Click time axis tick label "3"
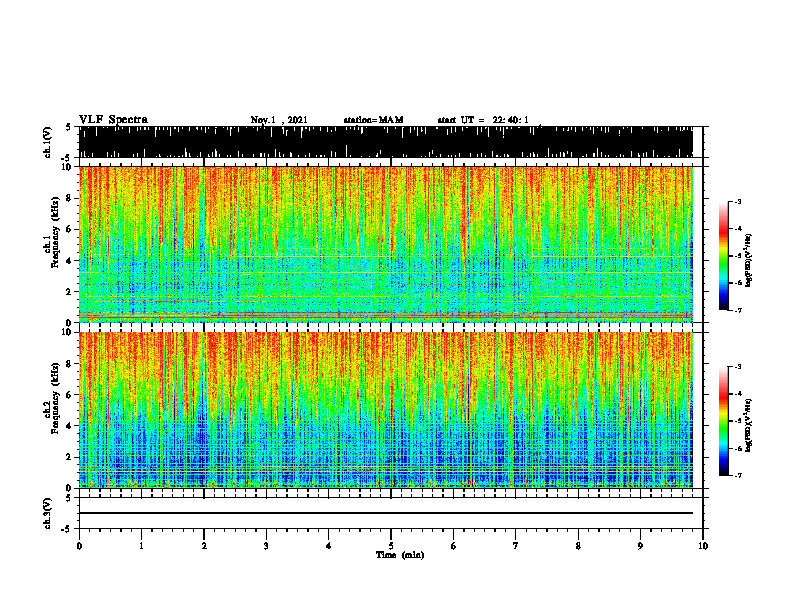 click(x=266, y=546)
